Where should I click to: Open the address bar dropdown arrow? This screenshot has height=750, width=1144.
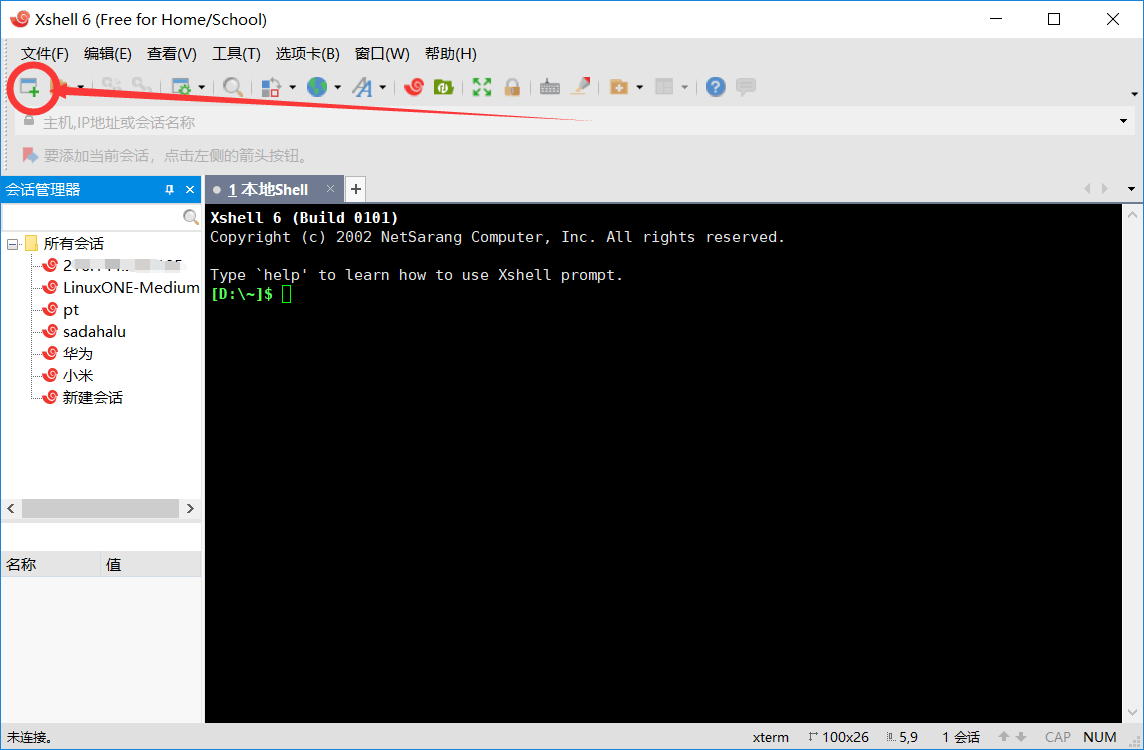1123,122
